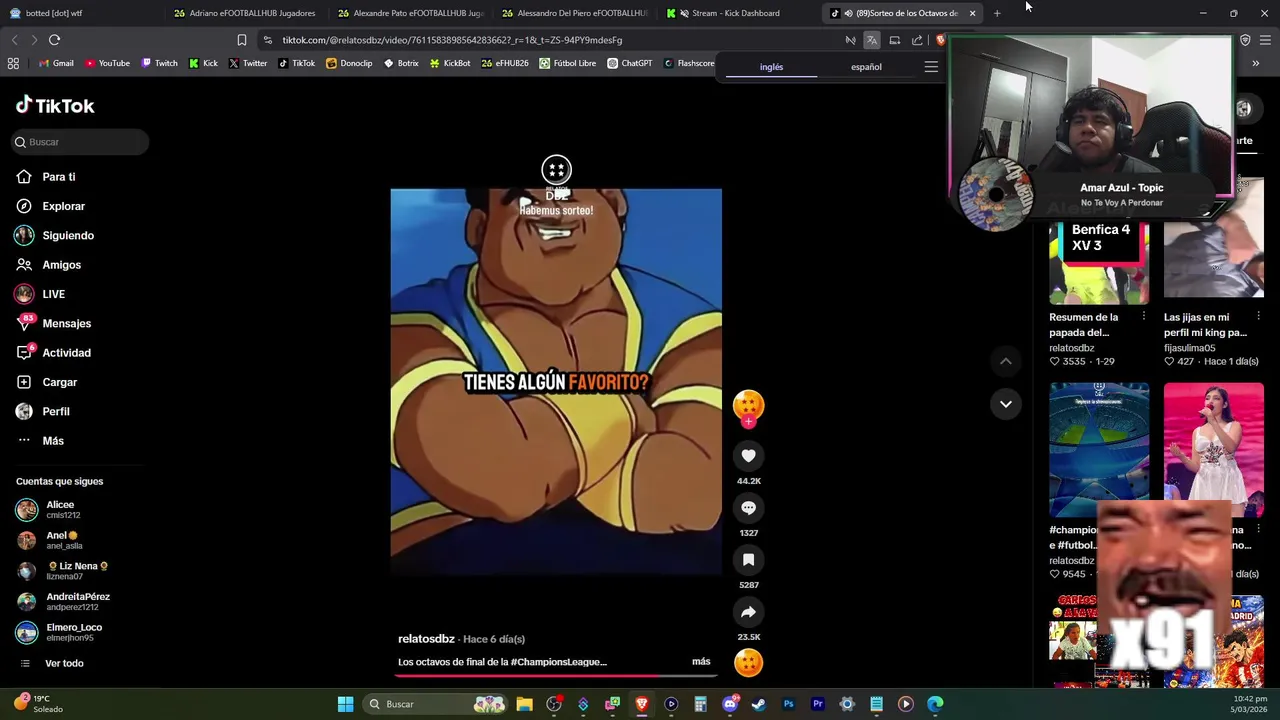Open browser apps grid icon
The height and width of the screenshot is (720, 1280).
click(x=13, y=63)
